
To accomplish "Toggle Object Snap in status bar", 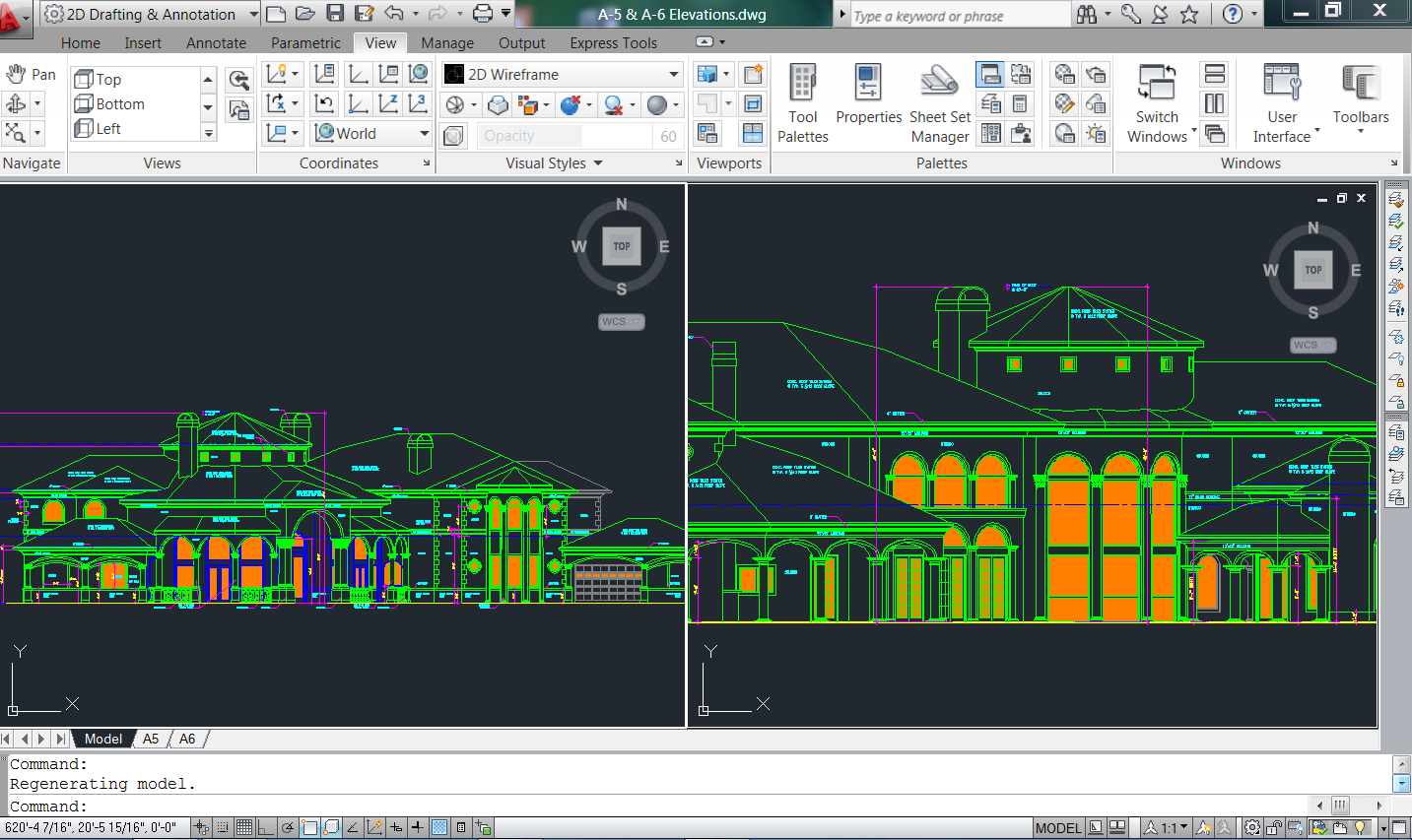I will pyautogui.click(x=309, y=828).
